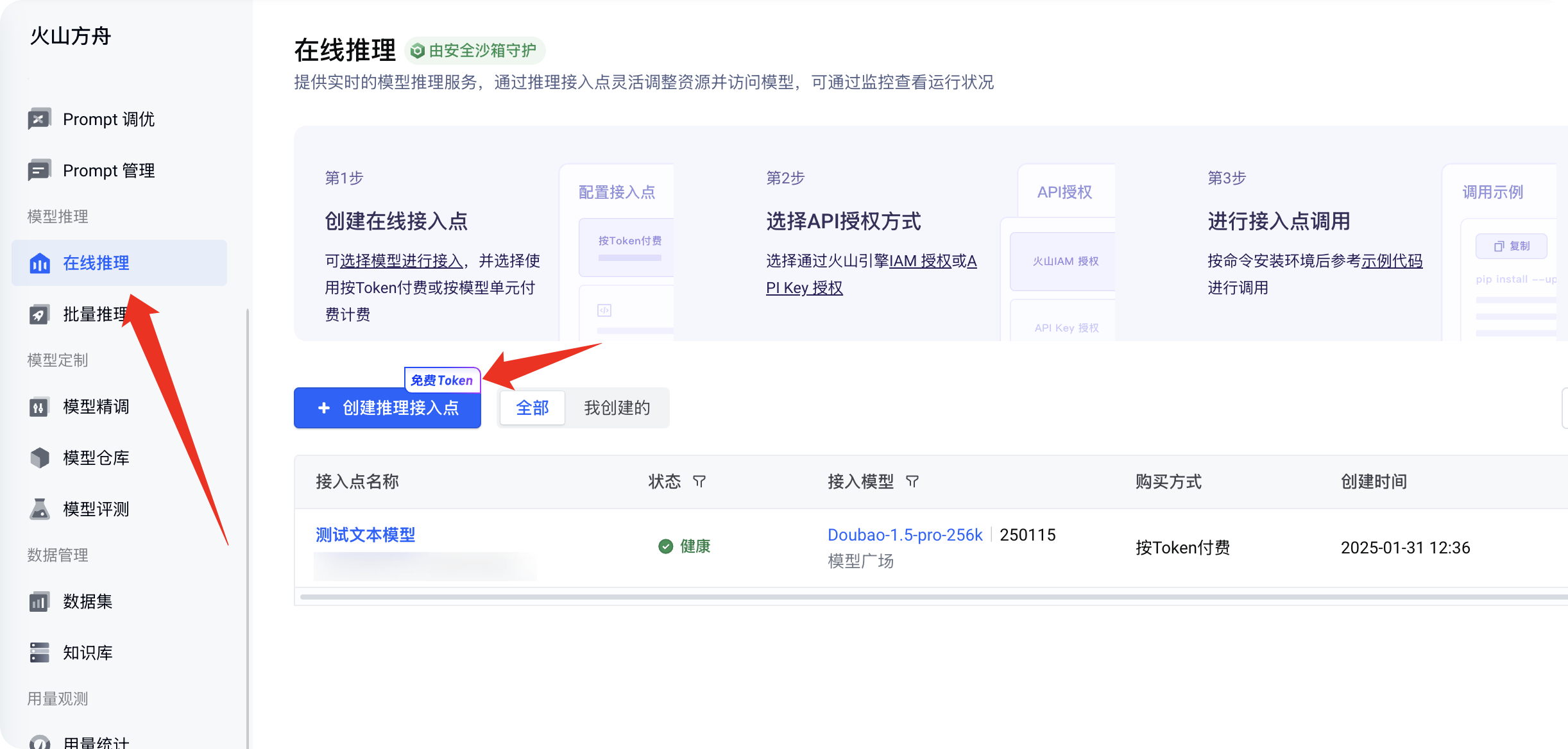This screenshot has width=1568, height=749.
Task: Click the Doubao-1.5-pro-256k model link
Action: (905, 535)
